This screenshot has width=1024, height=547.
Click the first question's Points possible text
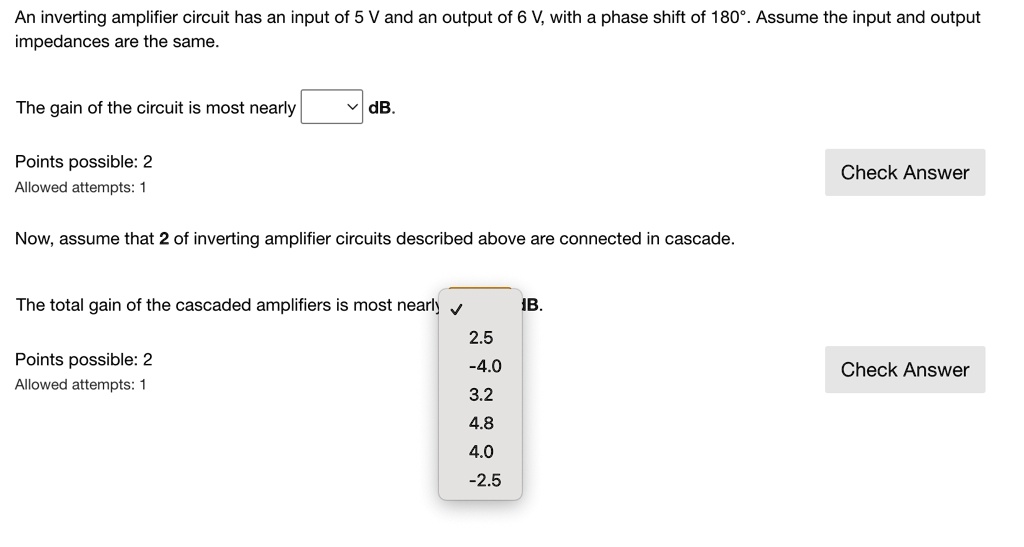84,162
